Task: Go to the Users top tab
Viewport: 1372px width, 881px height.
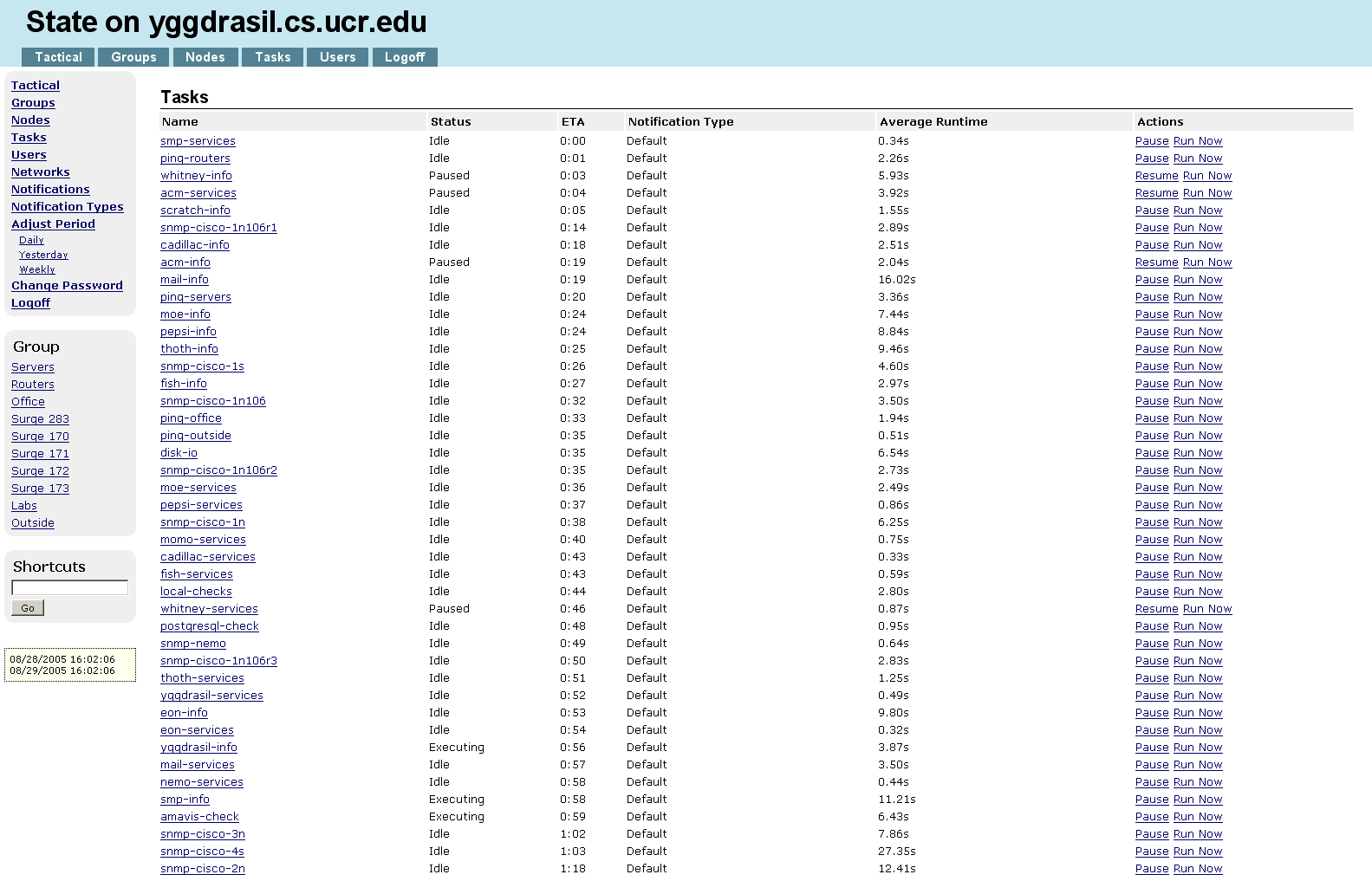Action: 337,57
